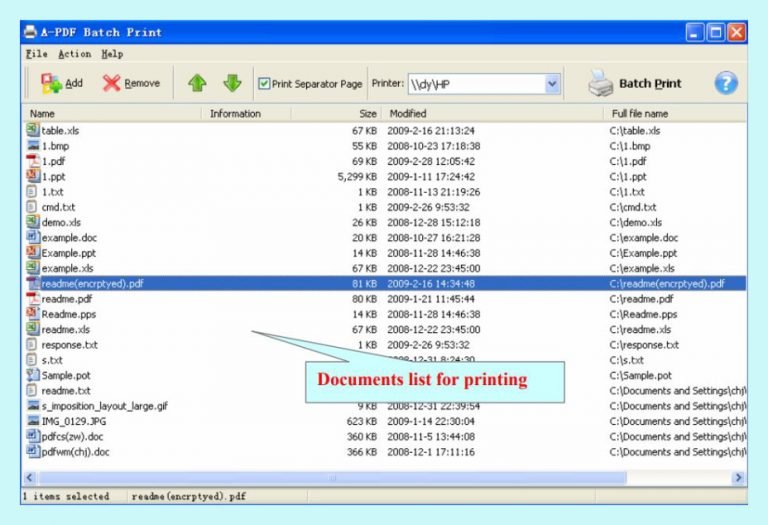Select the 1.ppt PowerPoint file icon
The image size is (768, 525).
click(32, 176)
